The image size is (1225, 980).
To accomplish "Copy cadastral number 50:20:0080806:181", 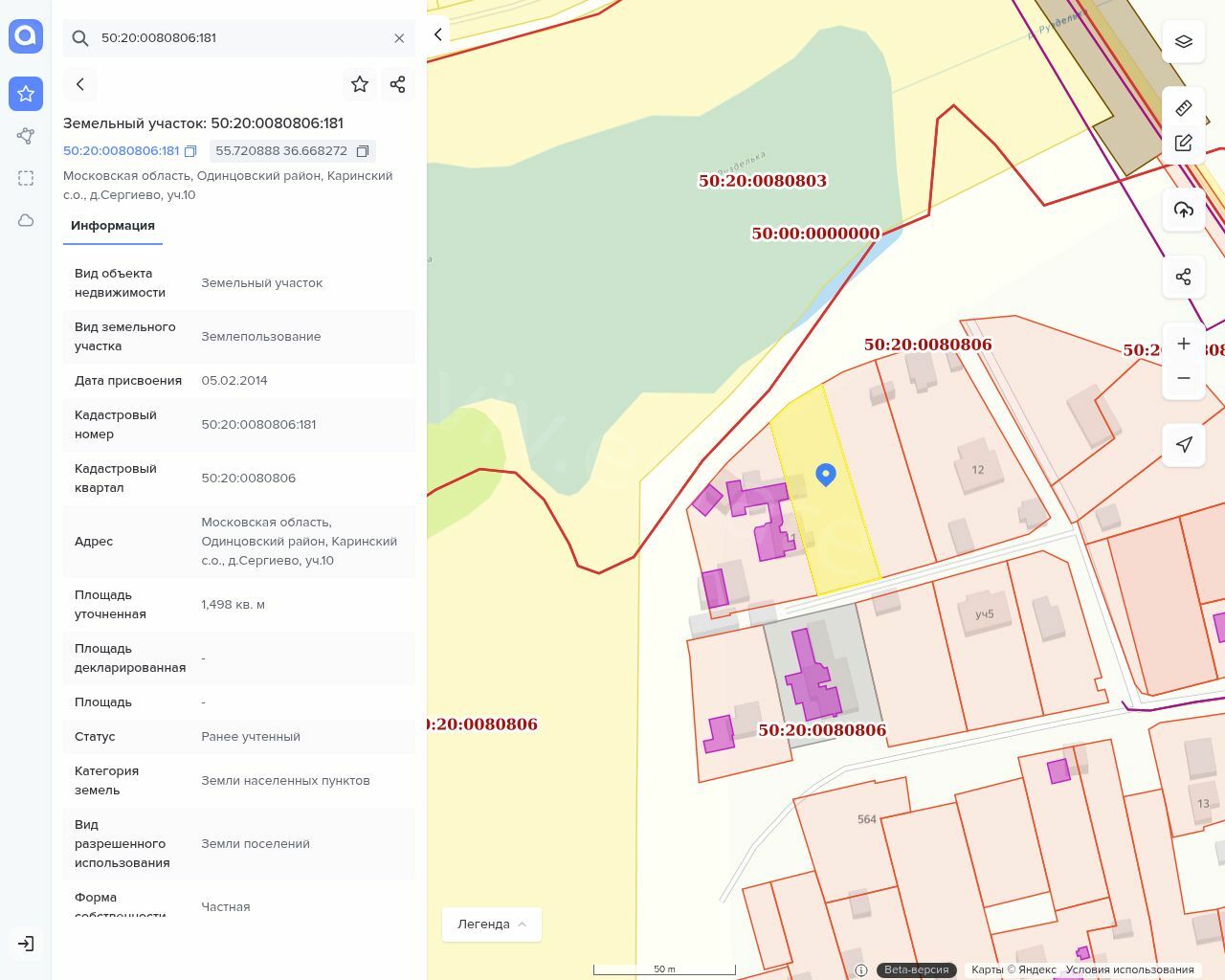I will click(x=190, y=151).
